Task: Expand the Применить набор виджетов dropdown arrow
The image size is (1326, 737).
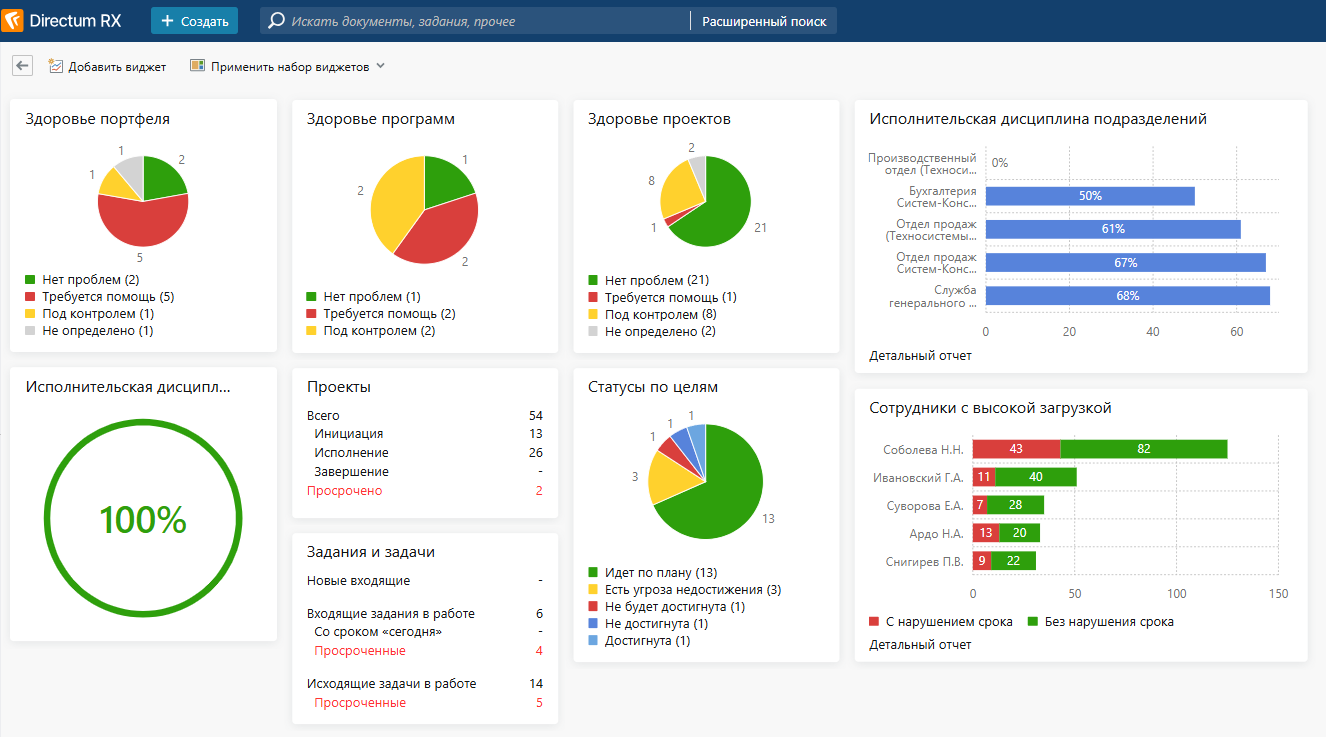Action: (380, 66)
